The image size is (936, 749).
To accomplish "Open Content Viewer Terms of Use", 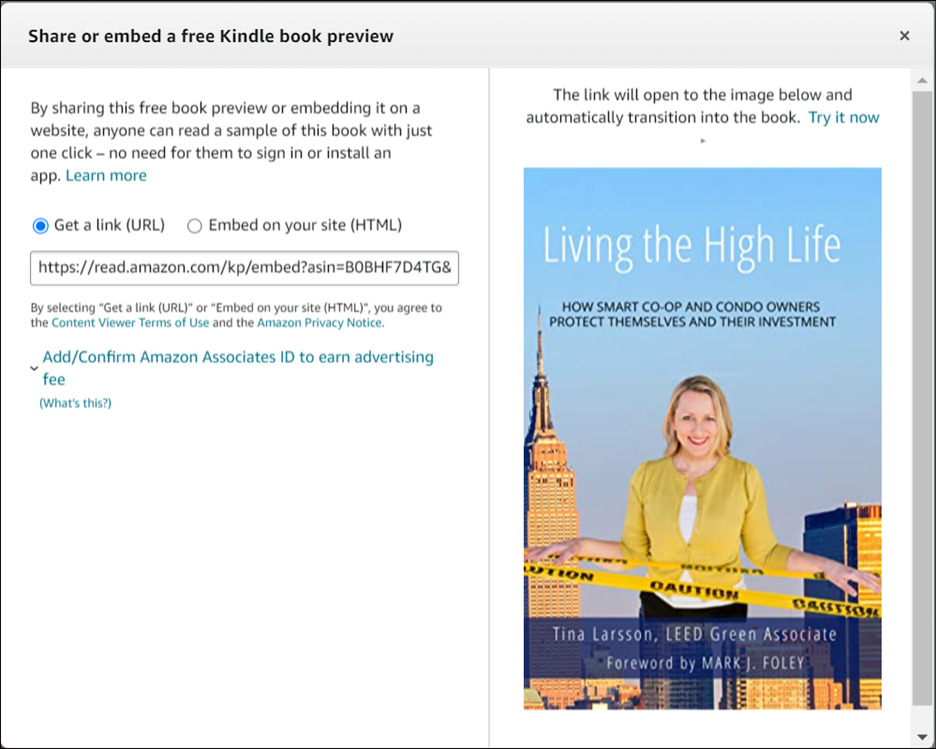I will pos(130,323).
